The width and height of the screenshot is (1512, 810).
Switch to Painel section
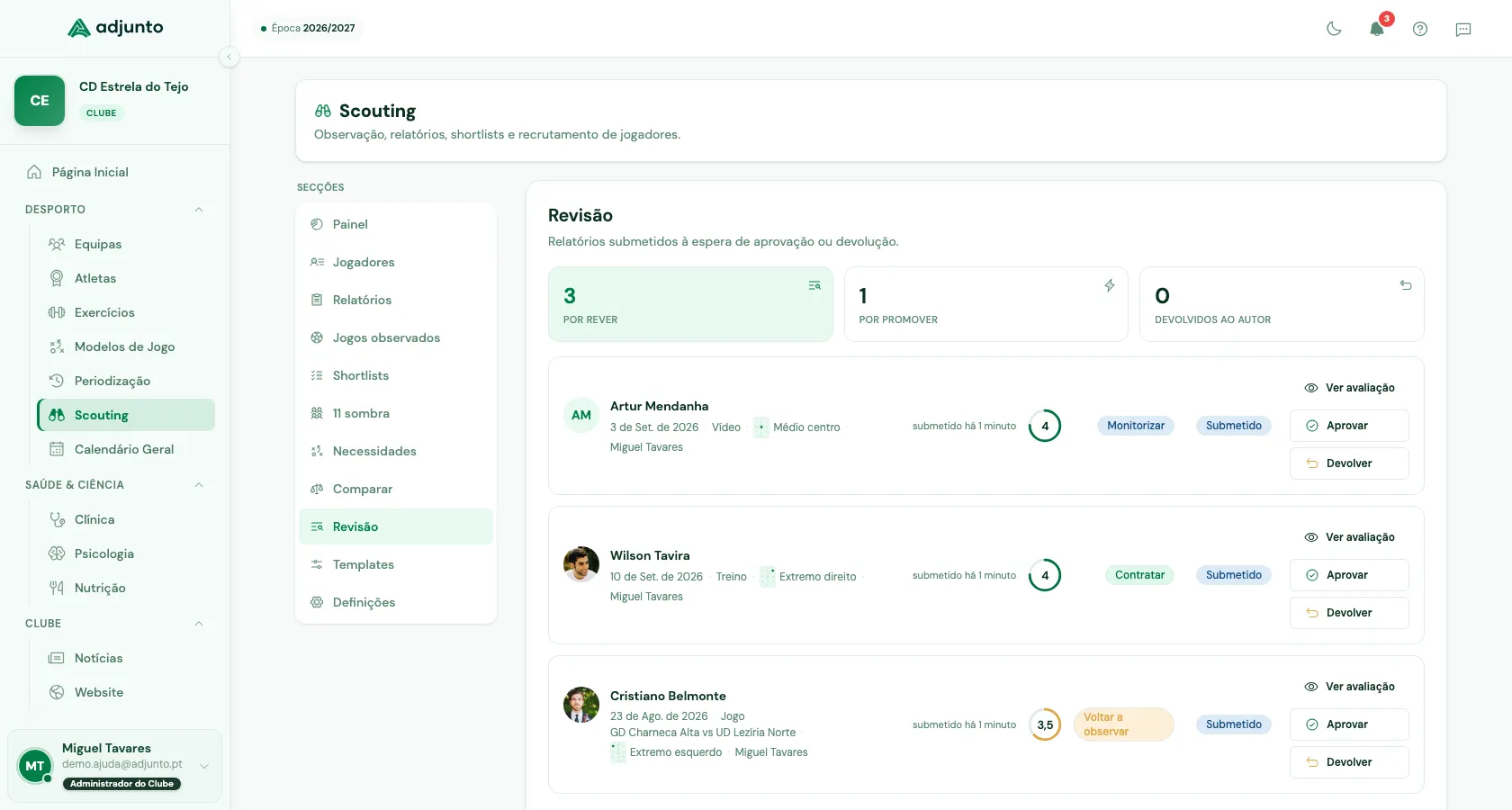pyautogui.click(x=396, y=224)
